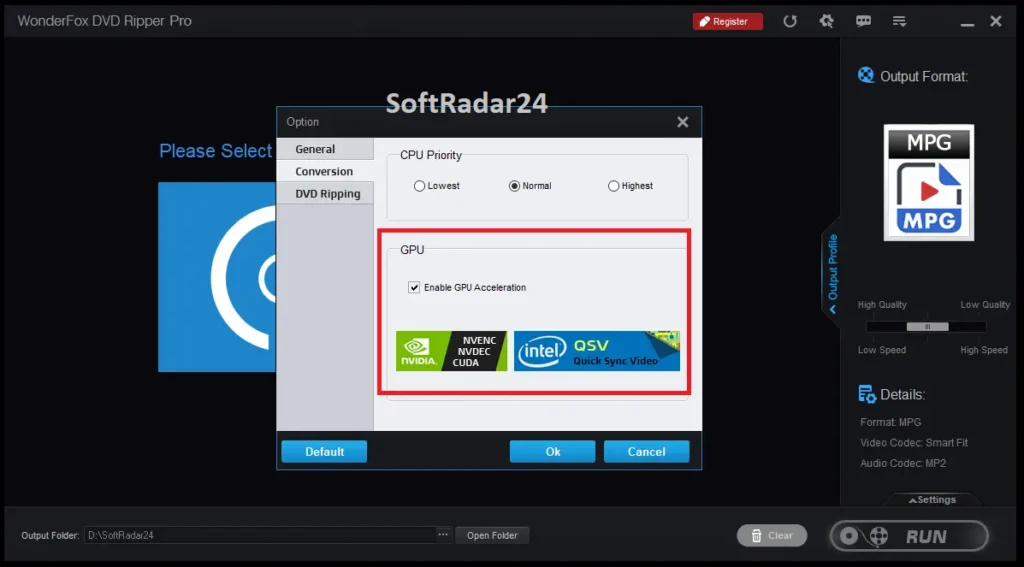Click the Details icon
This screenshot has width=1024, height=567.
867,395
